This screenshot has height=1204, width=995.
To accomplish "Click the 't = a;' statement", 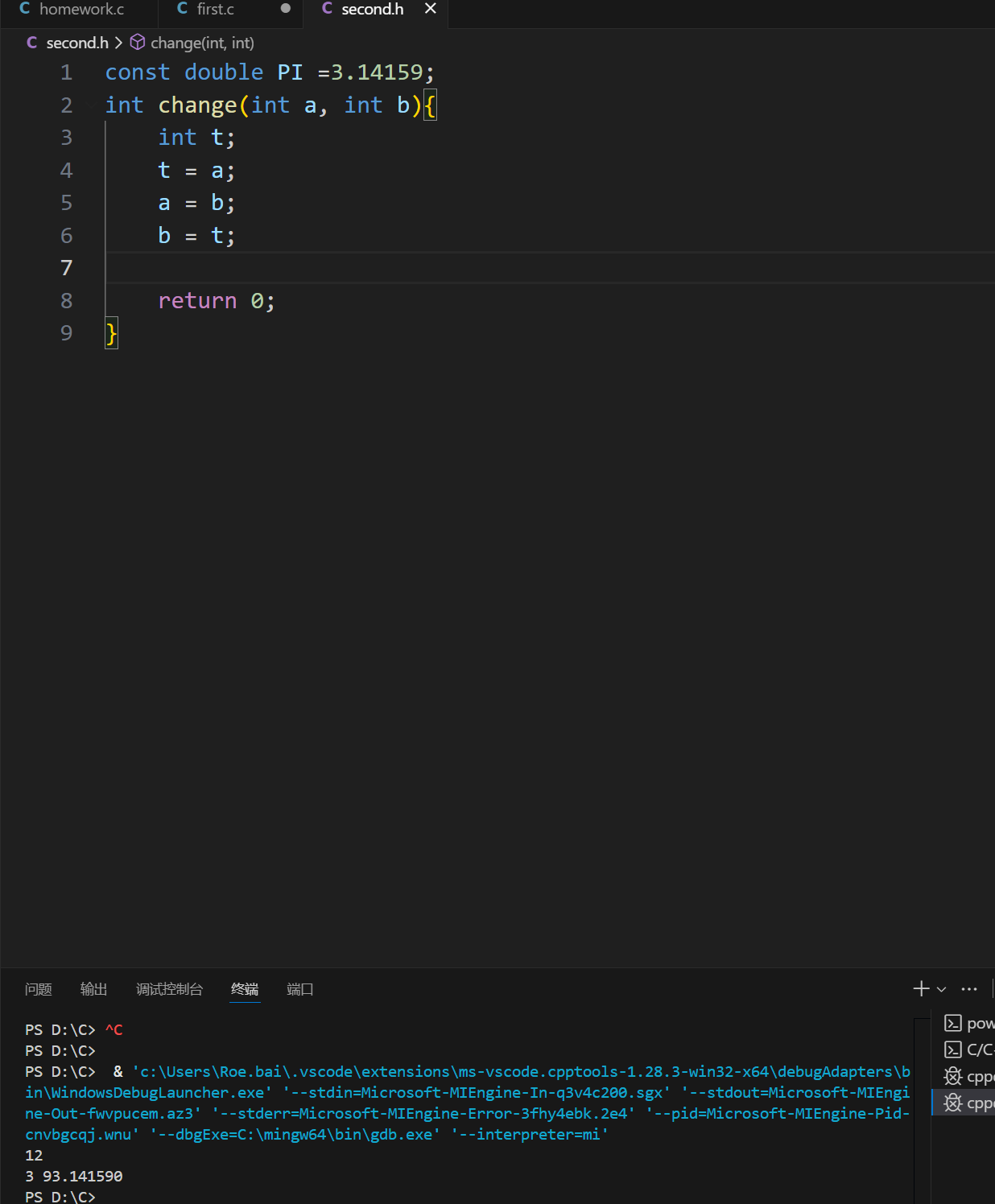I will pyautogui.click(x=196, y=171).
